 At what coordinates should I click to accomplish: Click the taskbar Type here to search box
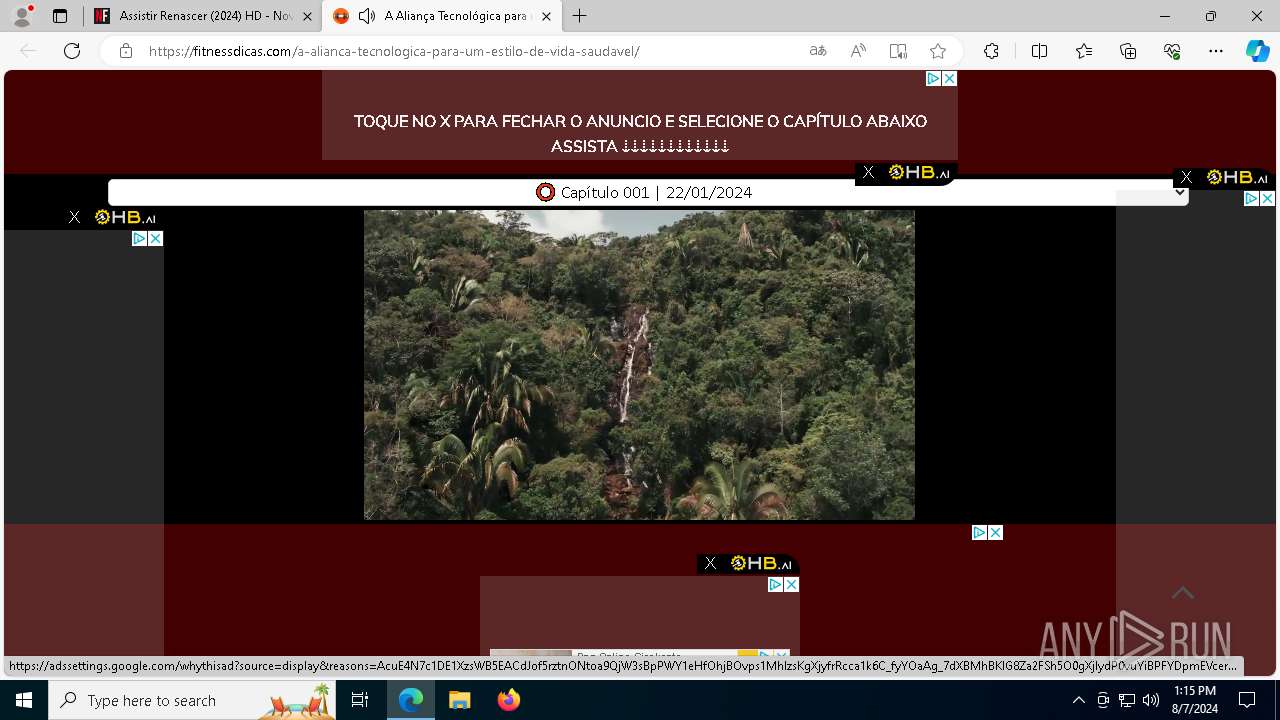tap(192, 700)
